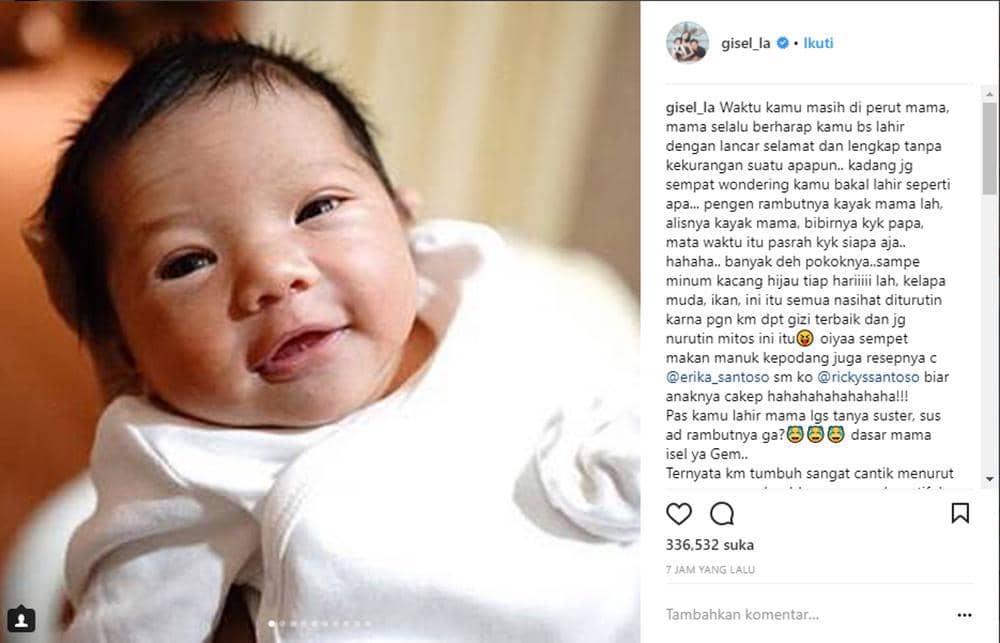Open the @rickyssantoso mention link
Image resolution: width=1000 pixels, height=643 pixels.
[868, 377]
